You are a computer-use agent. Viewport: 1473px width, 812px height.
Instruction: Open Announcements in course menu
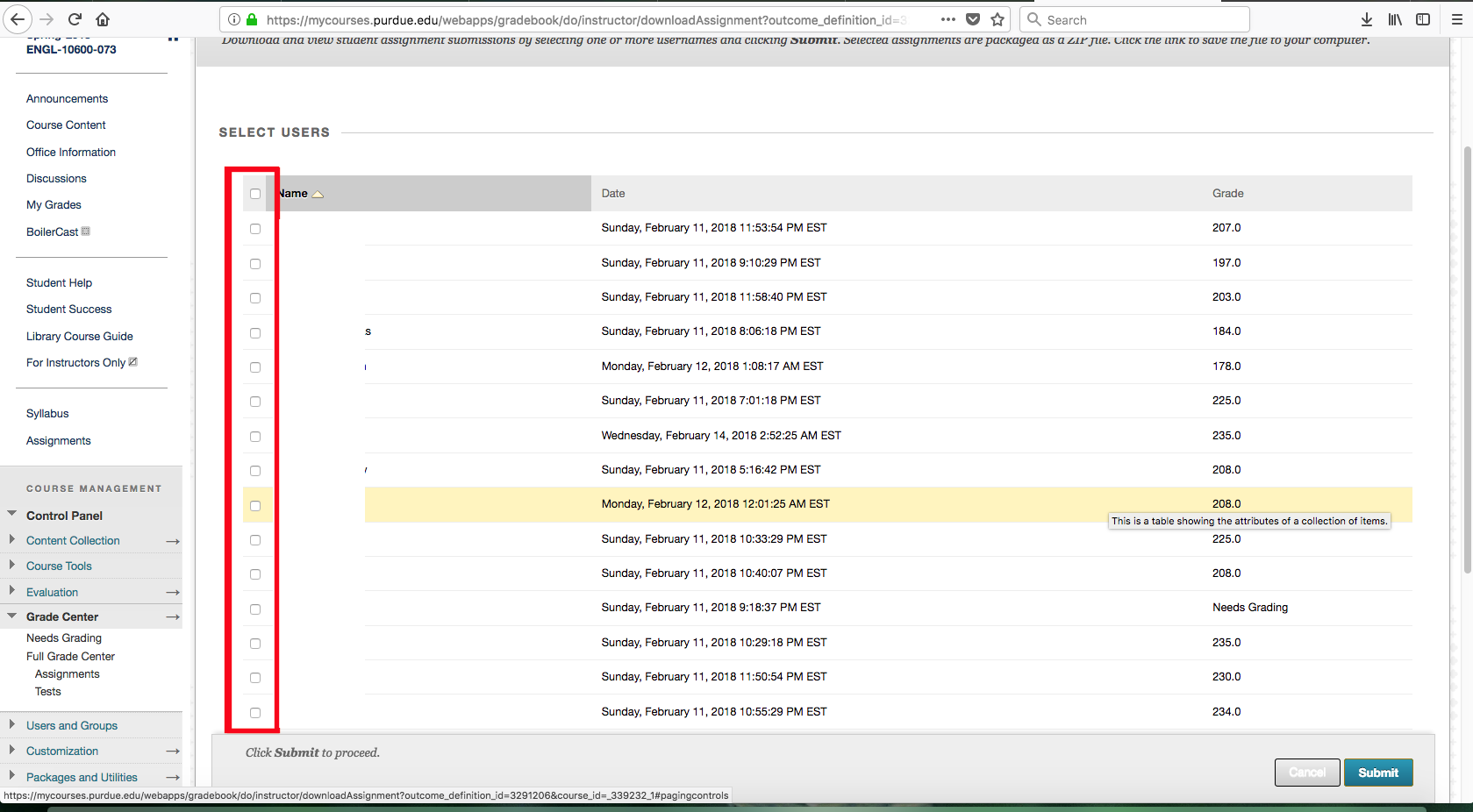[67, 99]
